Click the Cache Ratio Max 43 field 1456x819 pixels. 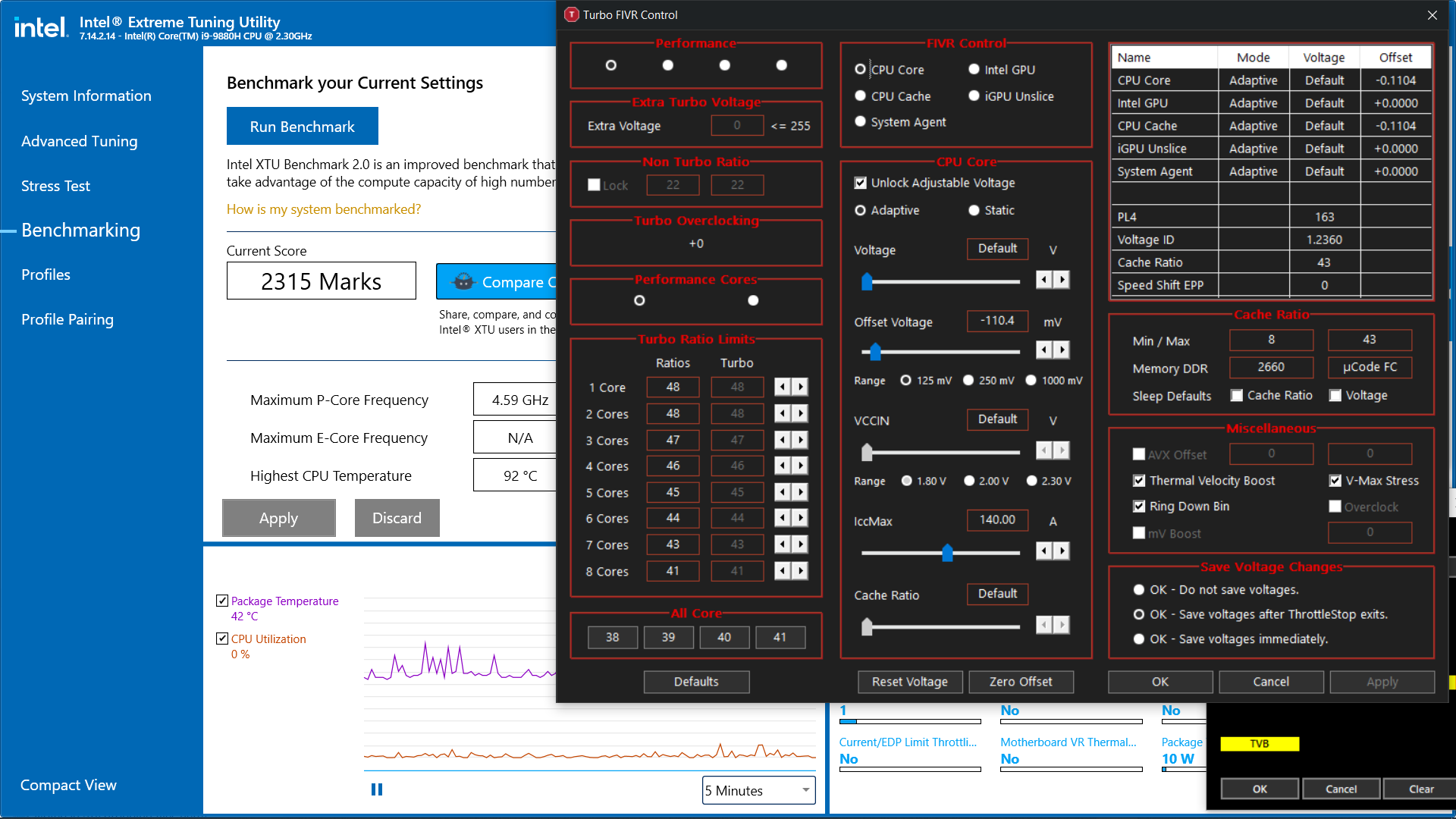1369,339
